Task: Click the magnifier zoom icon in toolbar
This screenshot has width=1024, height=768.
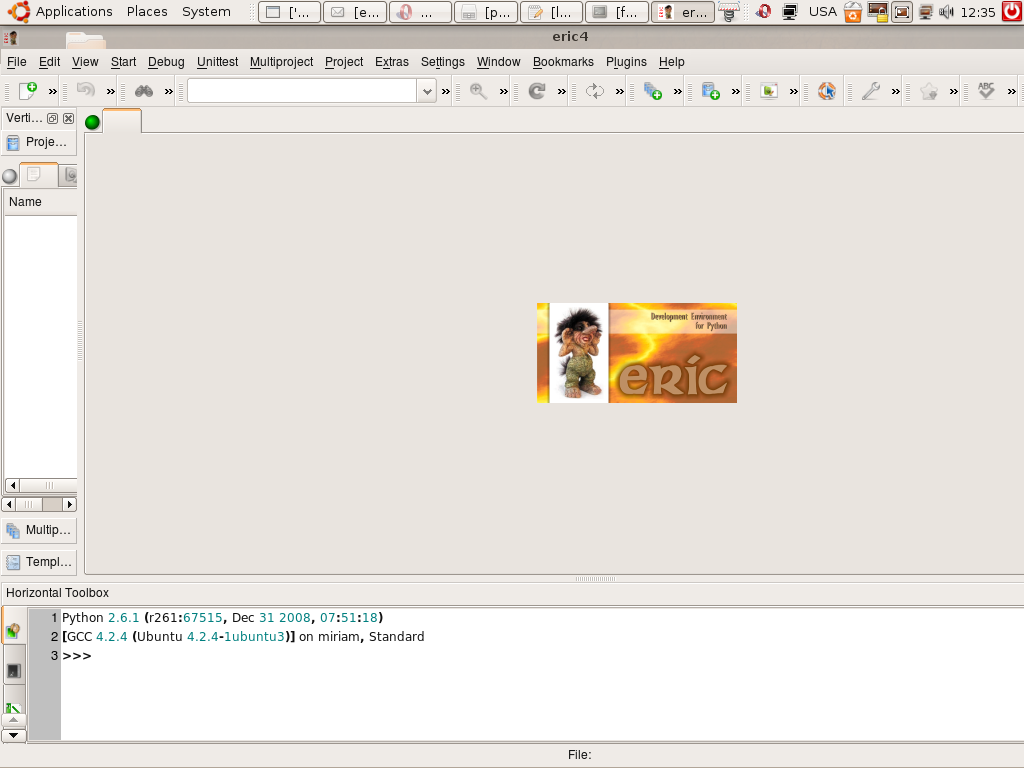Action: (479, 91)
